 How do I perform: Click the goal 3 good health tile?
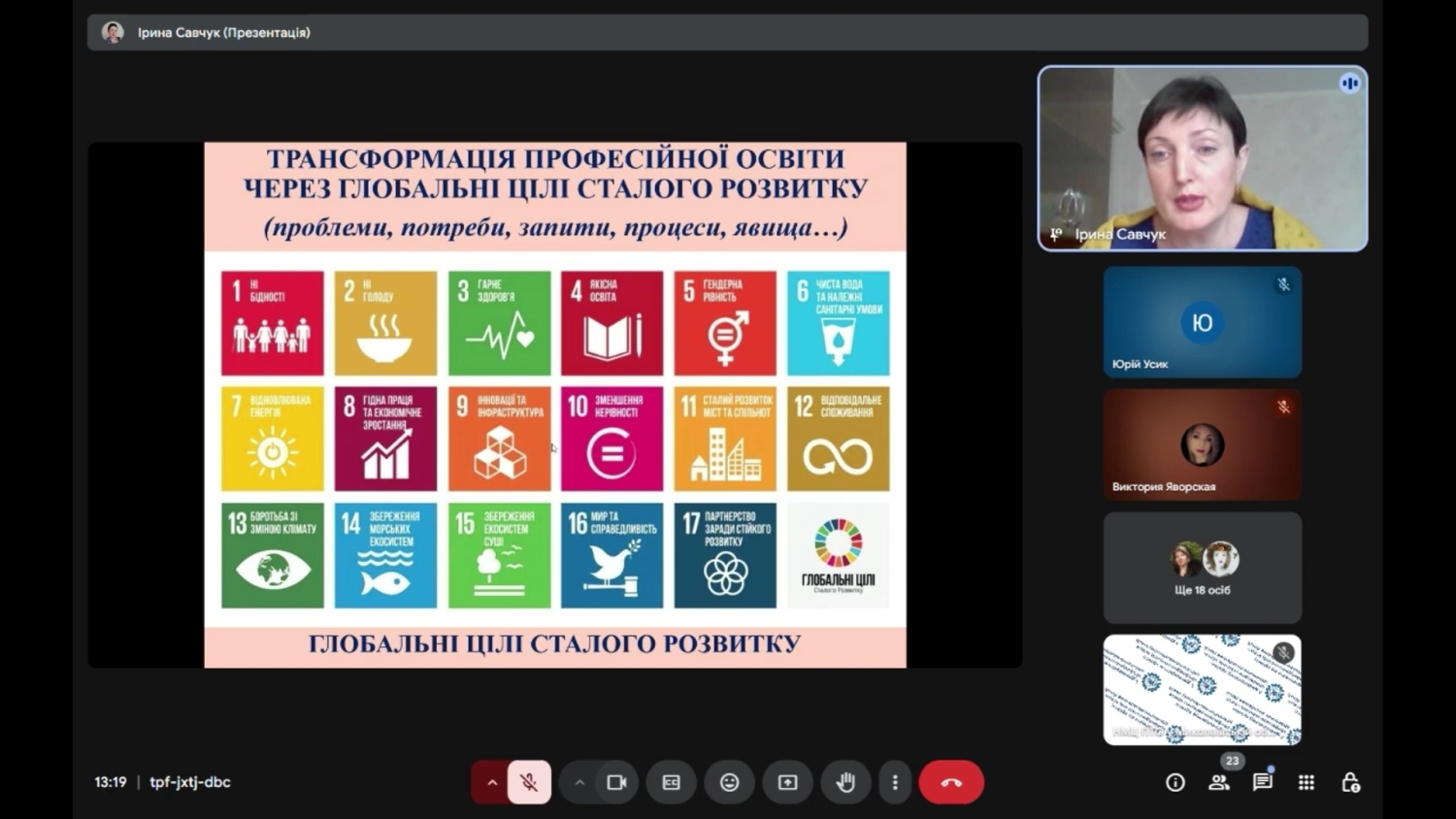499,323
